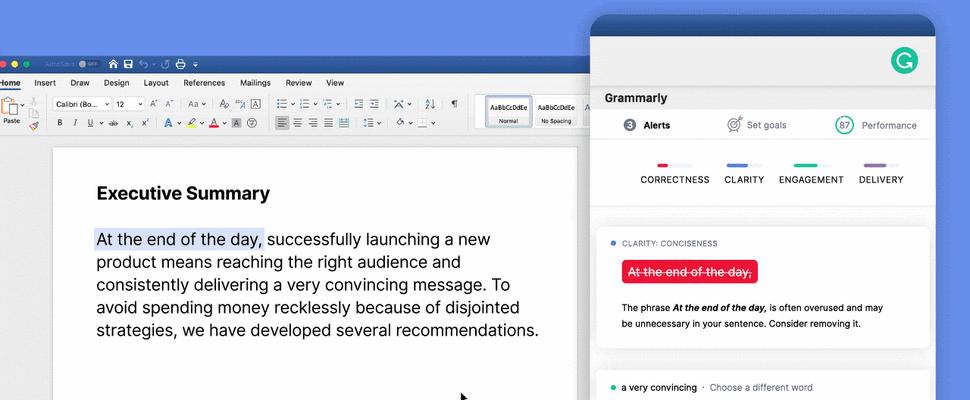This screenshot has width=970, height=400.
Task: Switch to the Review tab
Action: [299, 83]
